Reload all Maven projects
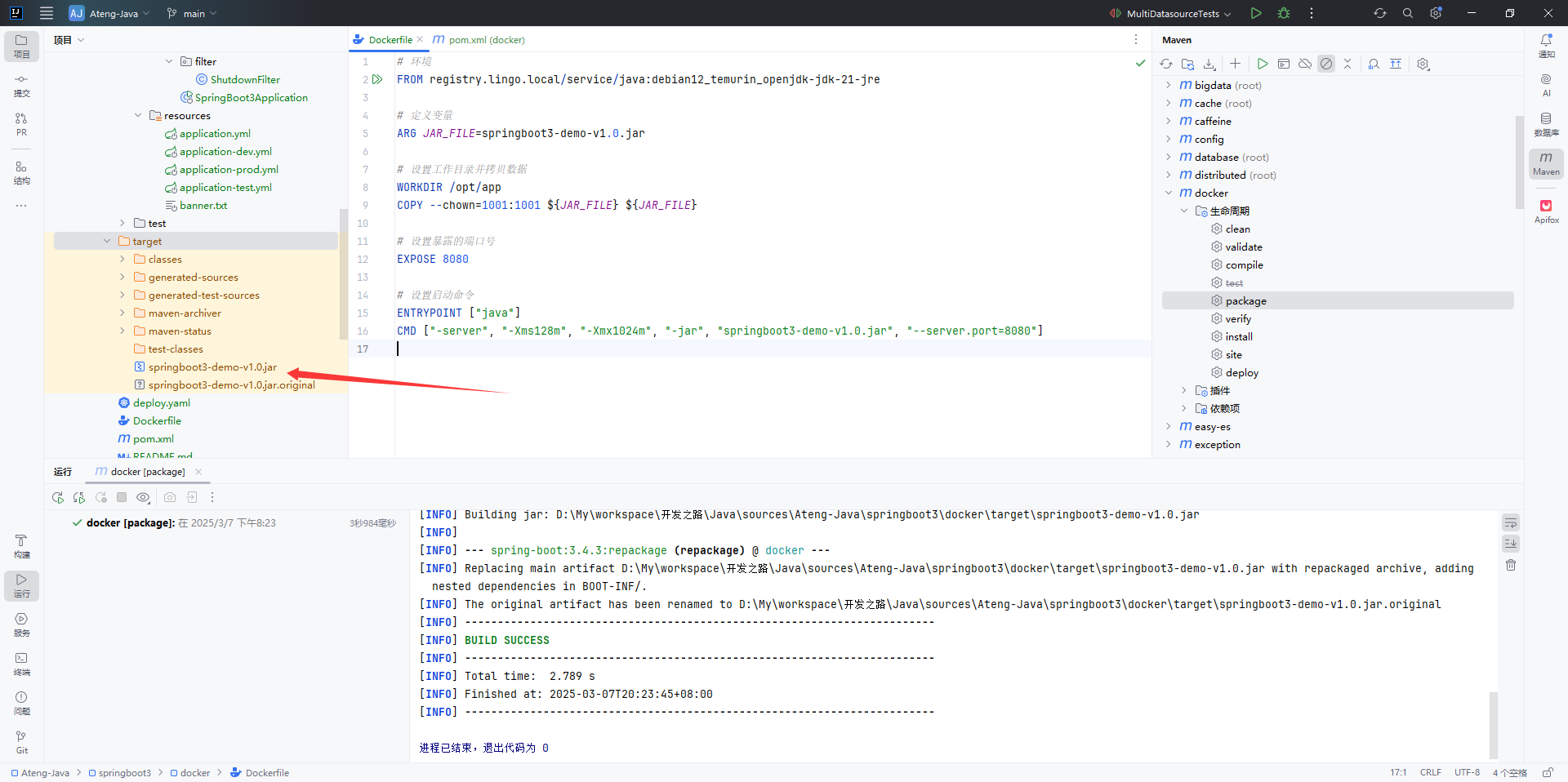The image size is (1568, 782). click(1166, 64)
